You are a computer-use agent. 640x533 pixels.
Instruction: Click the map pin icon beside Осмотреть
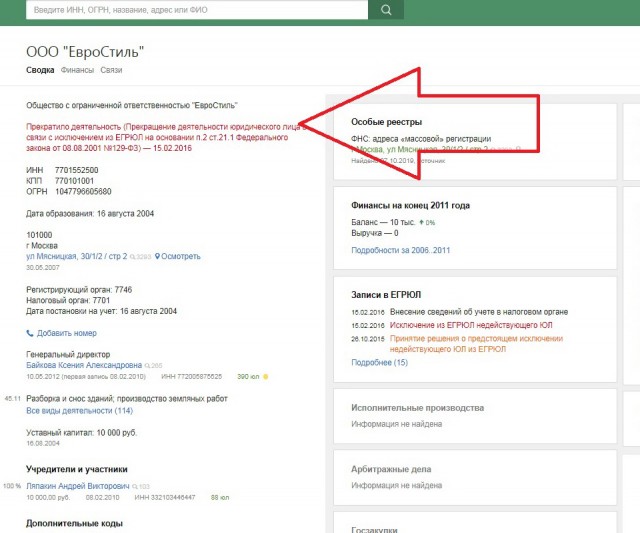pyautogui.click(x=157, y=256)
